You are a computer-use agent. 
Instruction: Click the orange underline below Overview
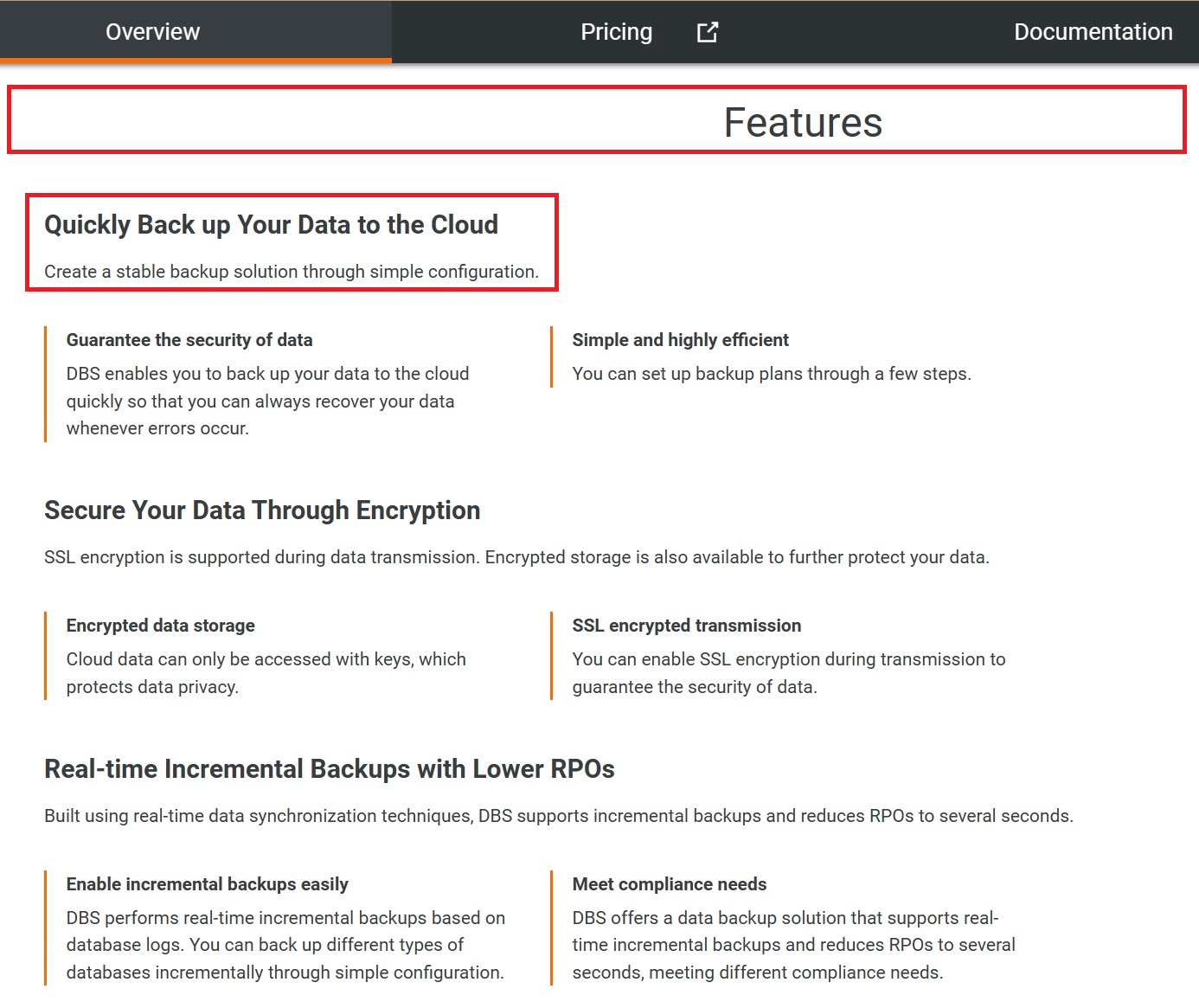(195, 59)
